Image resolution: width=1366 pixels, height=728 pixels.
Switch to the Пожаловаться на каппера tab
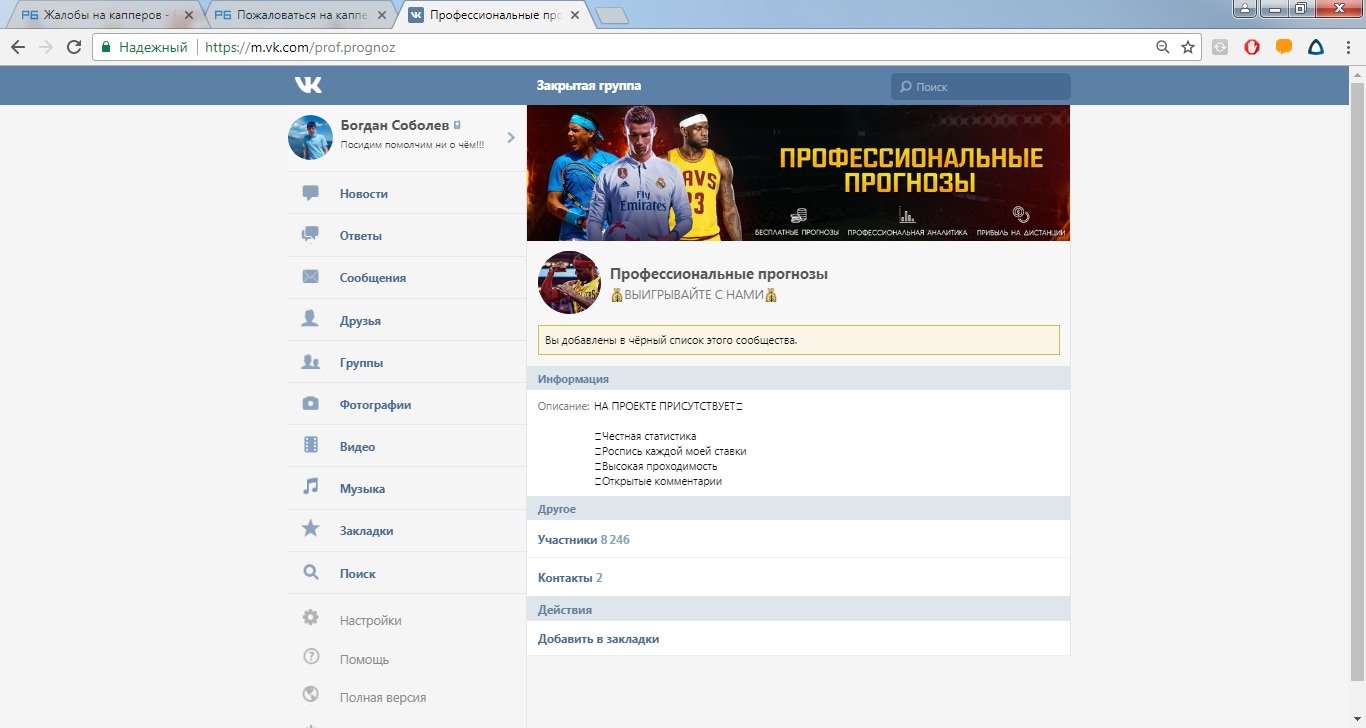coord(295,15)
